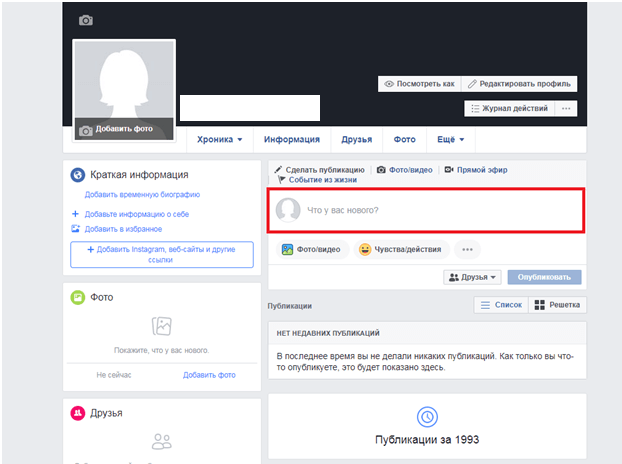The height and width of the screenshot is (464, 622).
Task: Click the Чувства/действия button
Action: click(400, 249)
